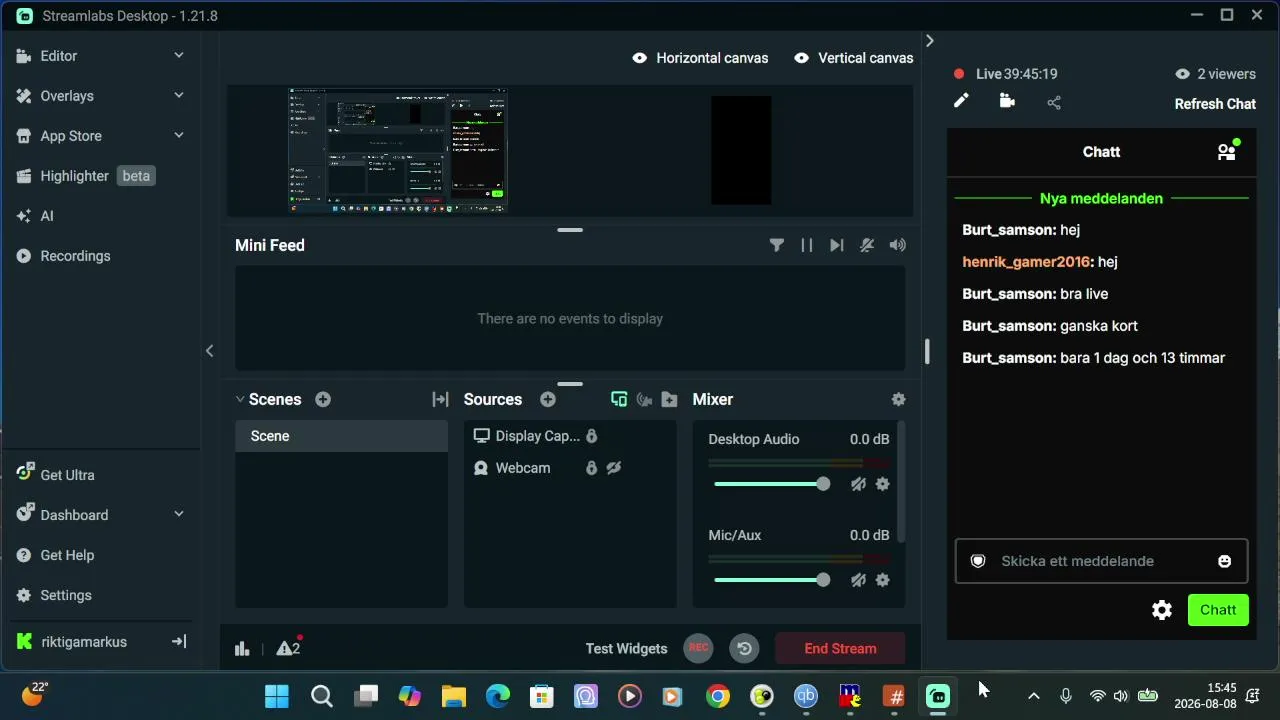
Task: Click the horizontal canvas preview thumbnail
Action: pyautogui.click(x=398, y=150)
